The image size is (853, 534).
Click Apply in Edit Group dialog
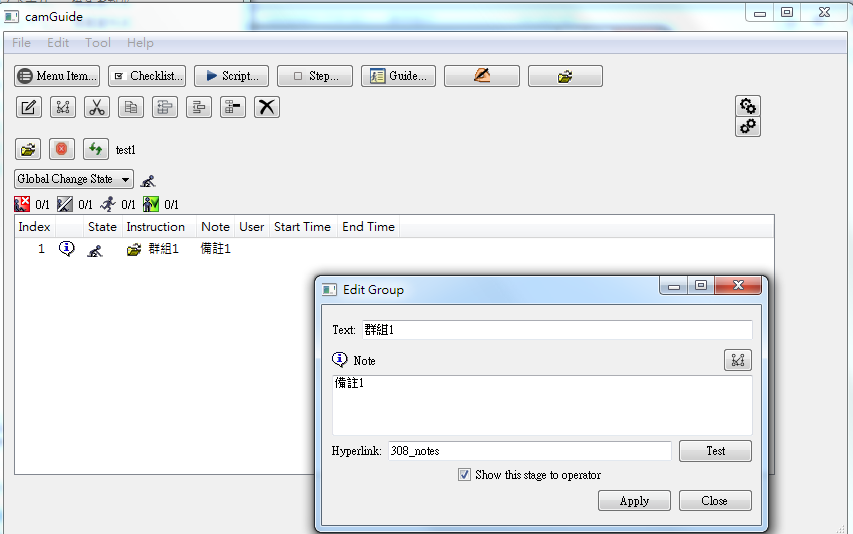[634, 501]
